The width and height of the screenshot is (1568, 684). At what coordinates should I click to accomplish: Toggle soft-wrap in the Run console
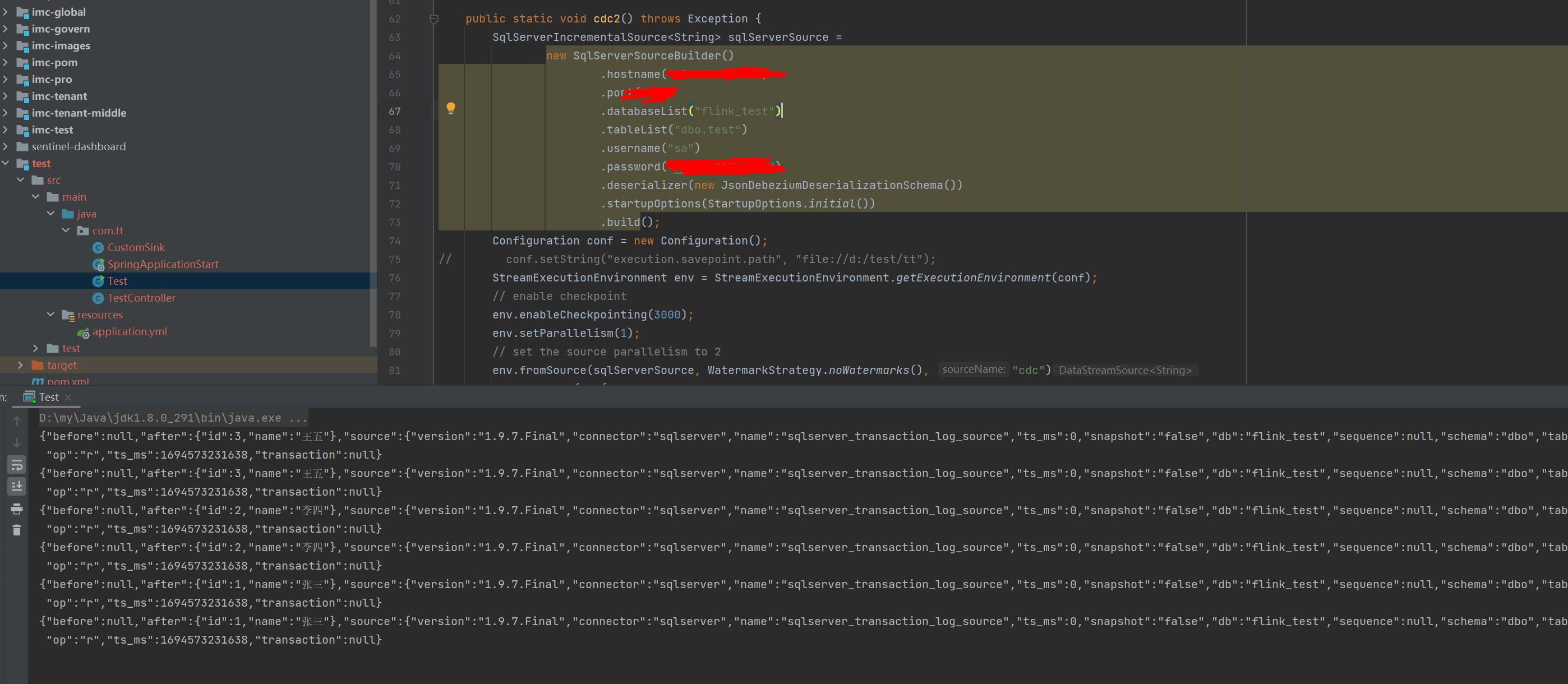(16, 465)
